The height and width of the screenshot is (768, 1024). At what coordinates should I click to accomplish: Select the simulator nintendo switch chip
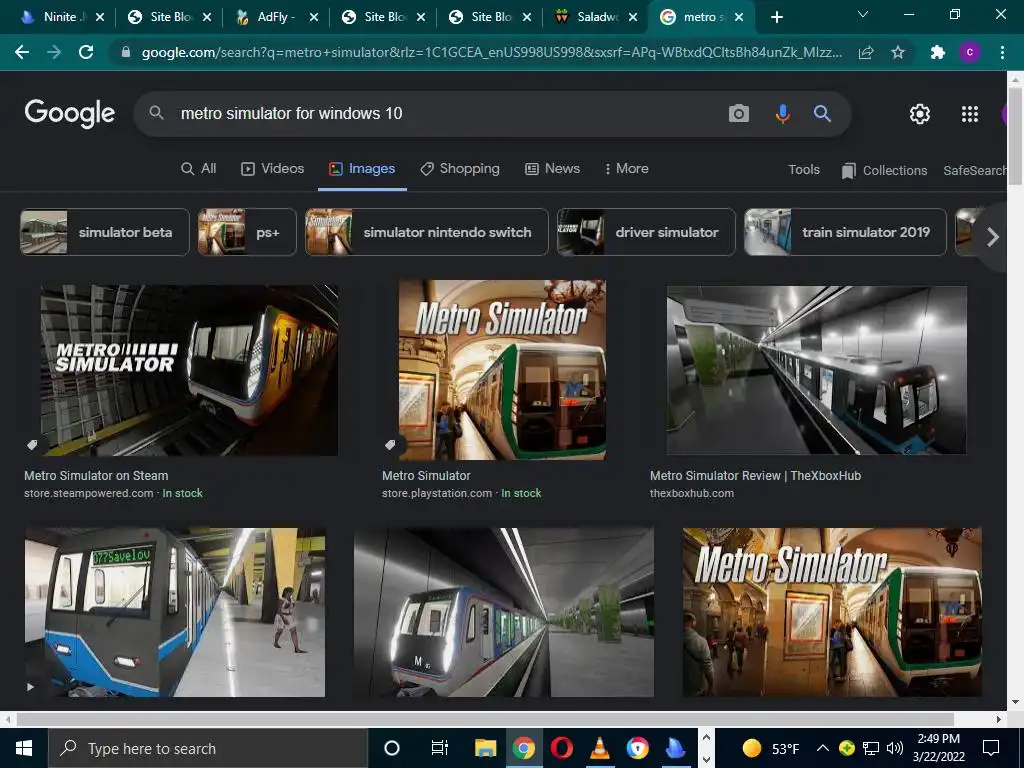tap(426, 232)
